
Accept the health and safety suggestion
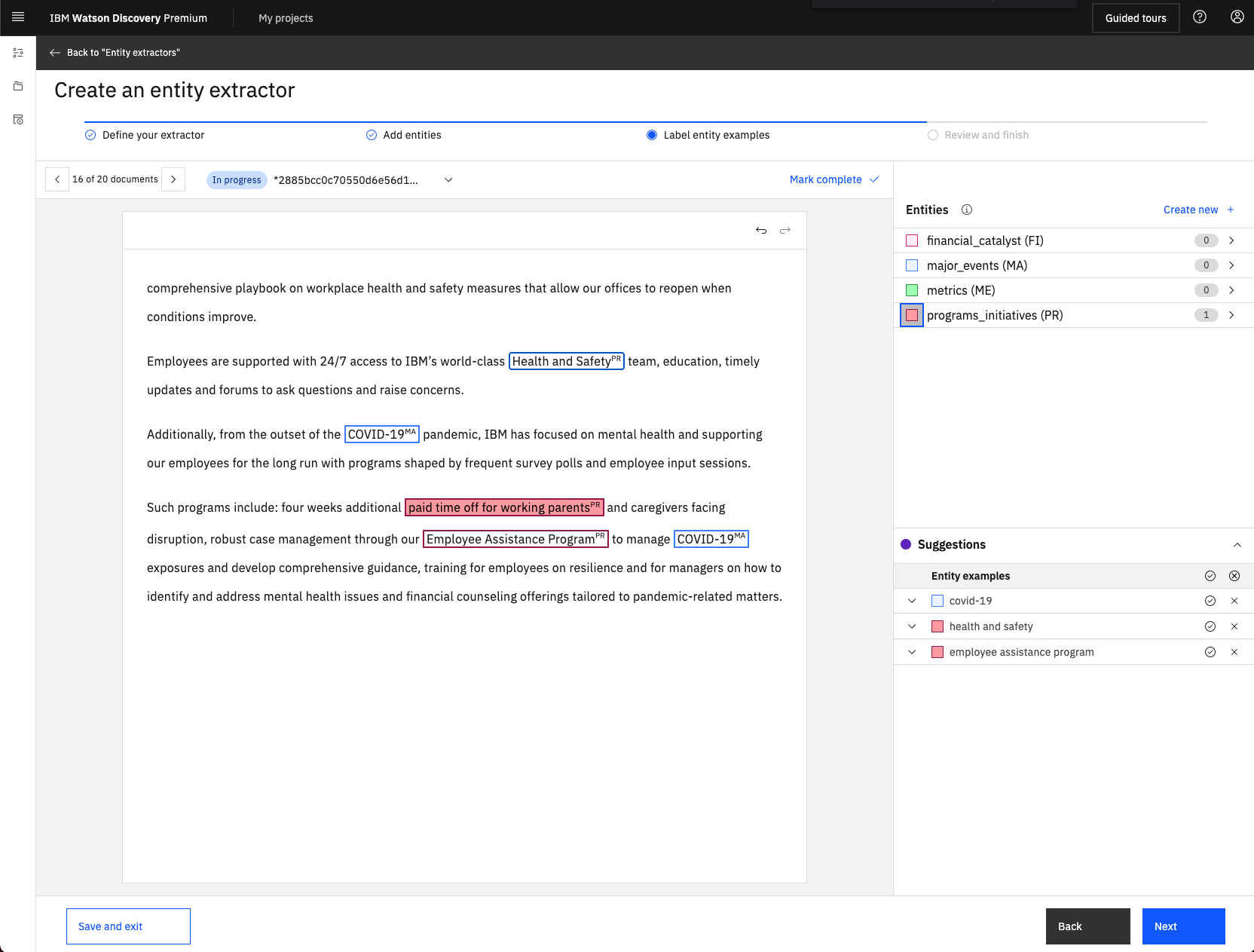tap(1210, 626)
